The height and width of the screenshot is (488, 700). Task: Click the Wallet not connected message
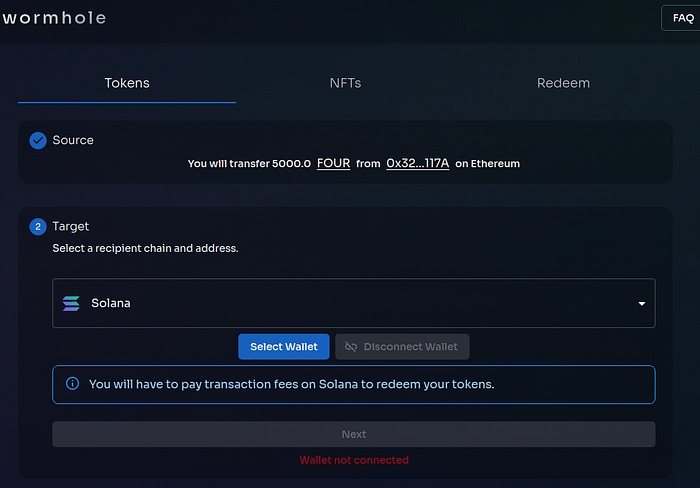pyautogui.click(x=353, y=460)
